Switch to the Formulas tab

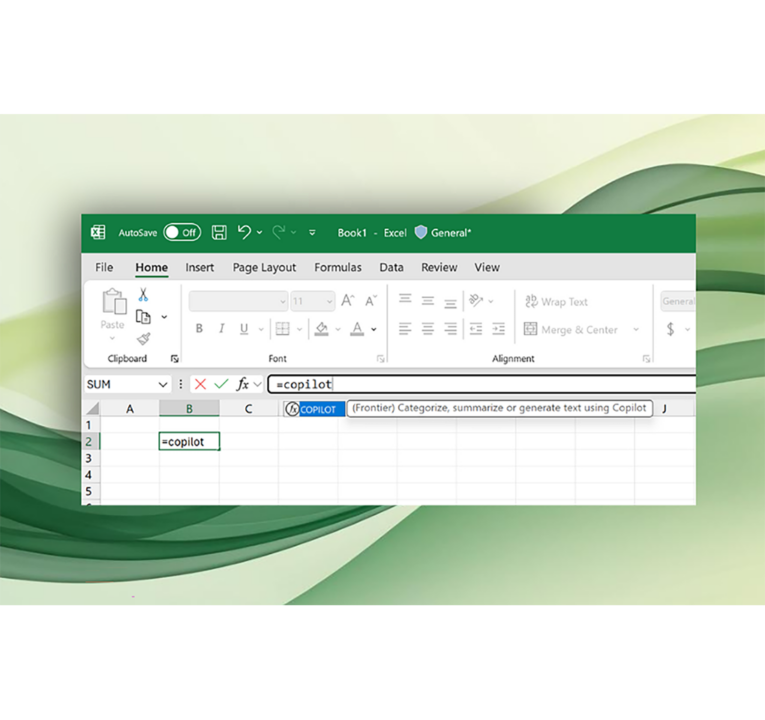[338, 267]
